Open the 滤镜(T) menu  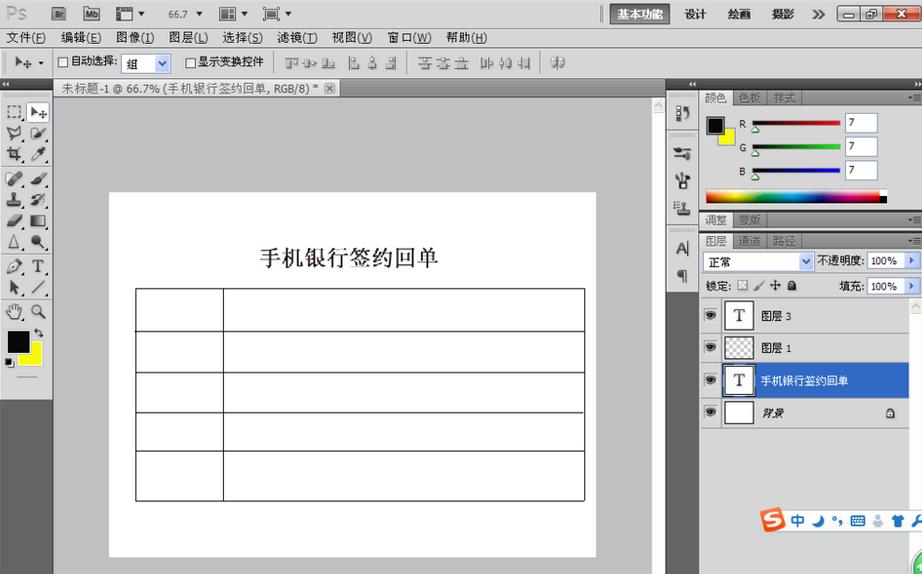[x=297, y=38]
